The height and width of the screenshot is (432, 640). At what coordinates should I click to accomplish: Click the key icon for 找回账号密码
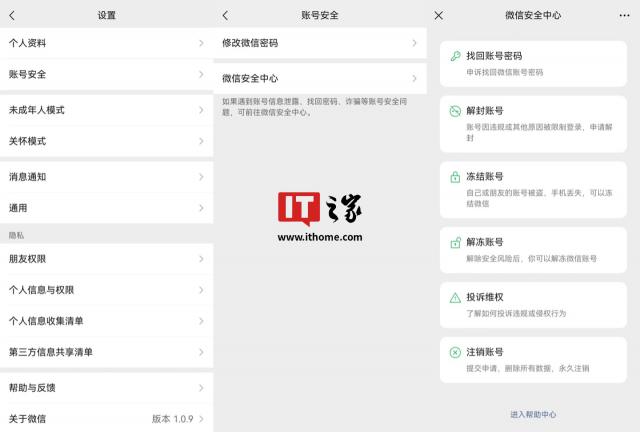(455, 57)
